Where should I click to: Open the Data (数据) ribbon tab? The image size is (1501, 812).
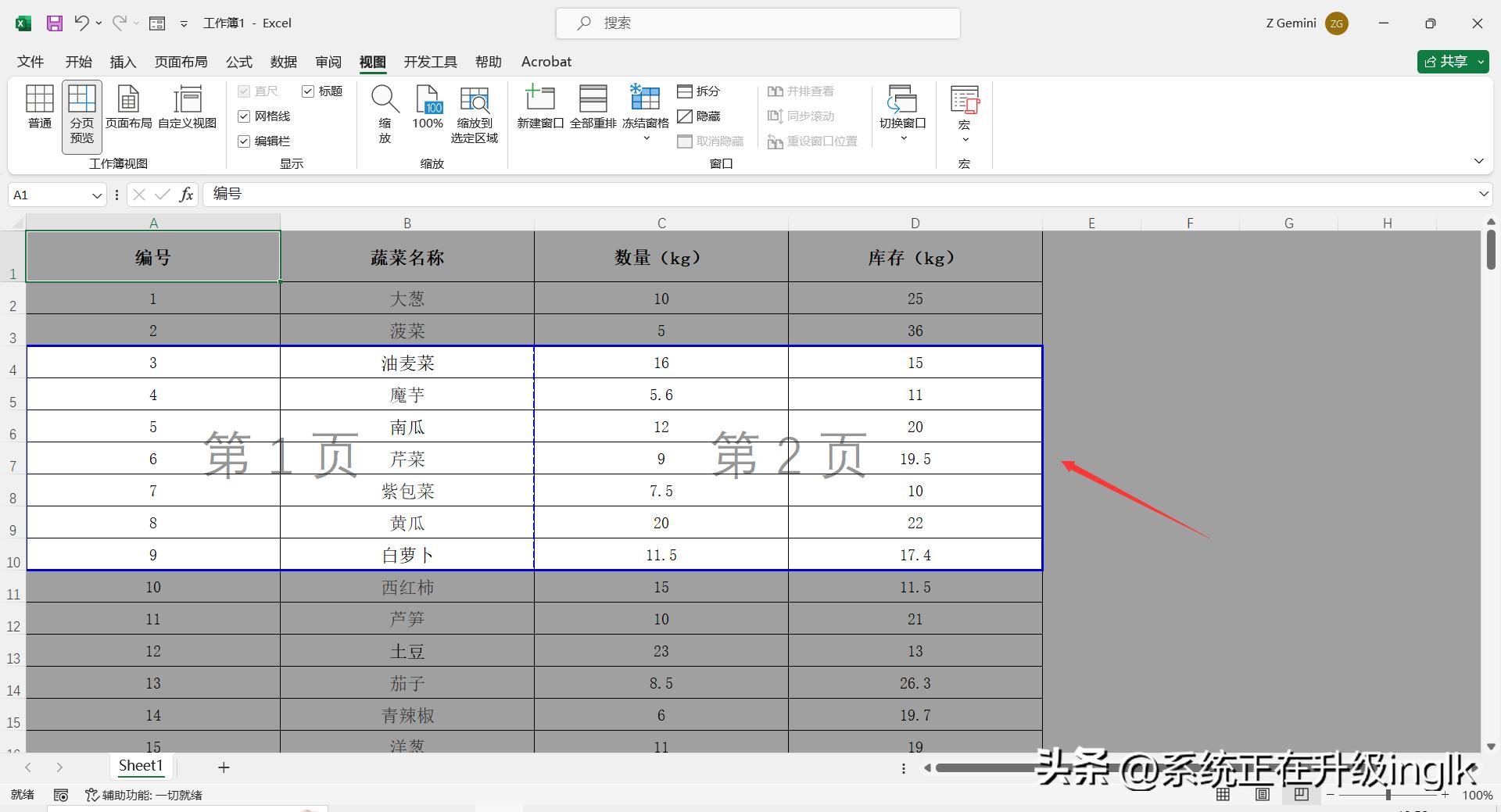pyautogui.click(x=283, y=62)
